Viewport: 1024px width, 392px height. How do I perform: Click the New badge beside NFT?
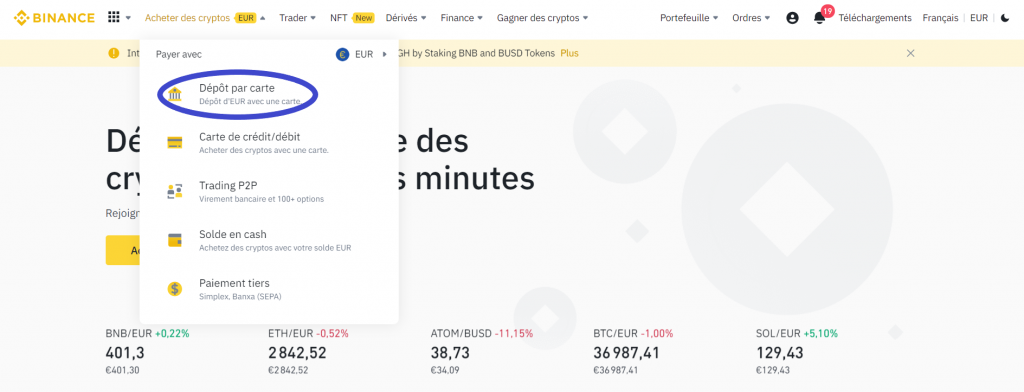(363, 18)
